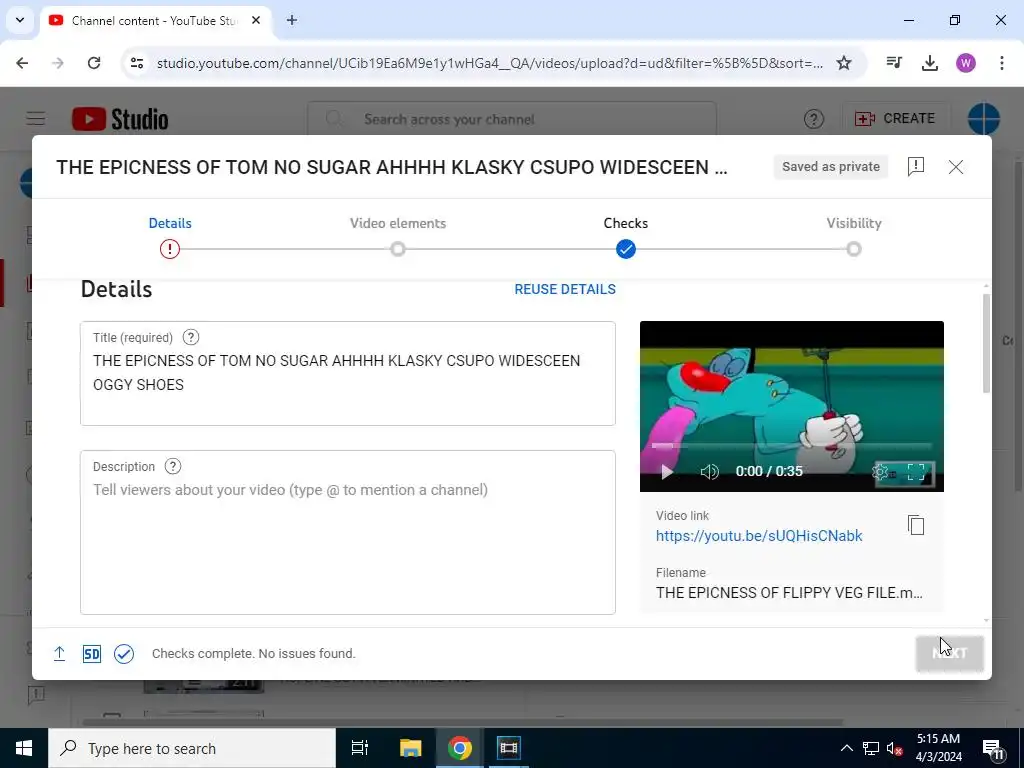Click the SD processing status icon
The width and height of the screenshot is (1024, 768).
tap(91, 654)
